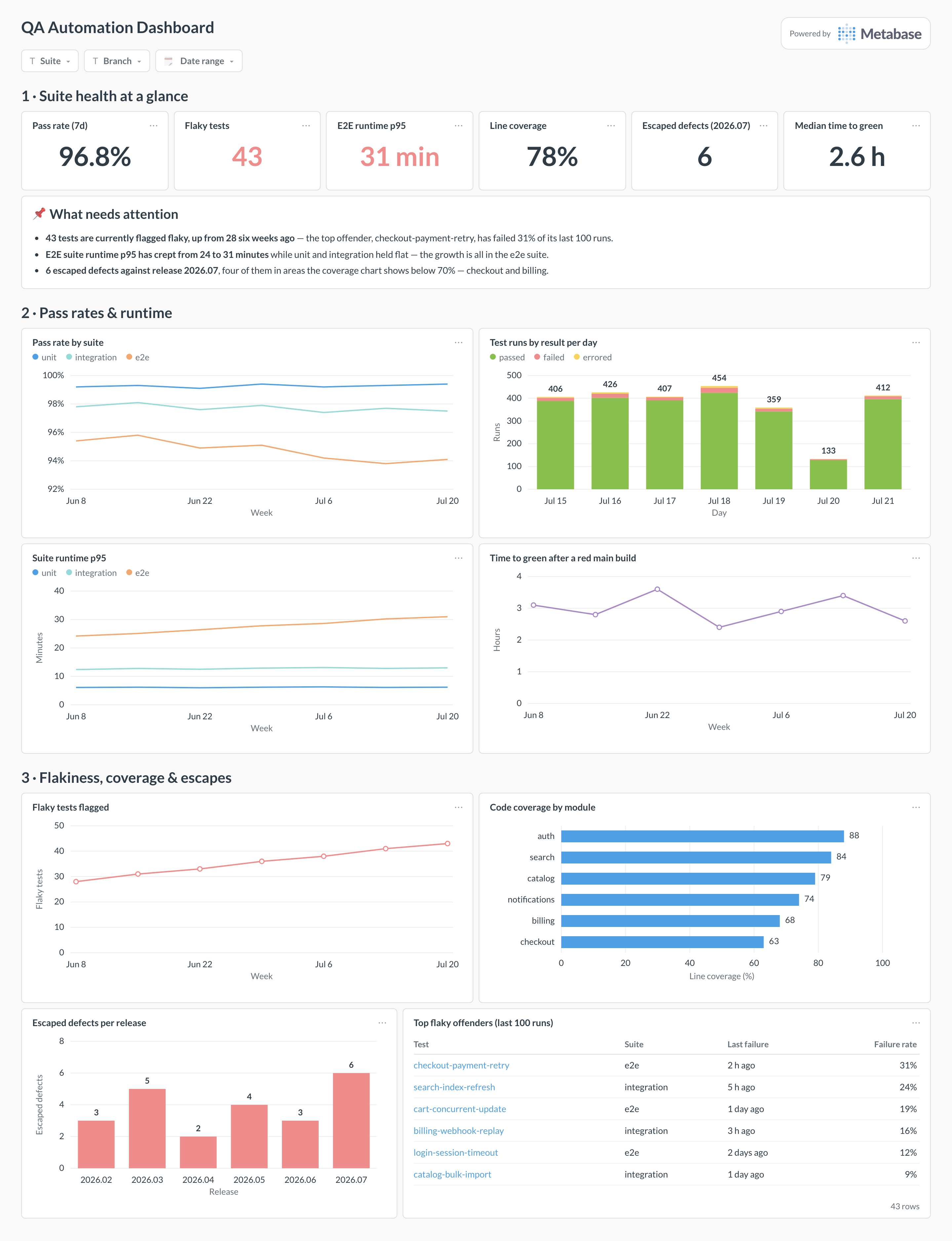The image size is (952, 1241).
Task: Click the 31 min runtime value
Action: coord(400,157)
